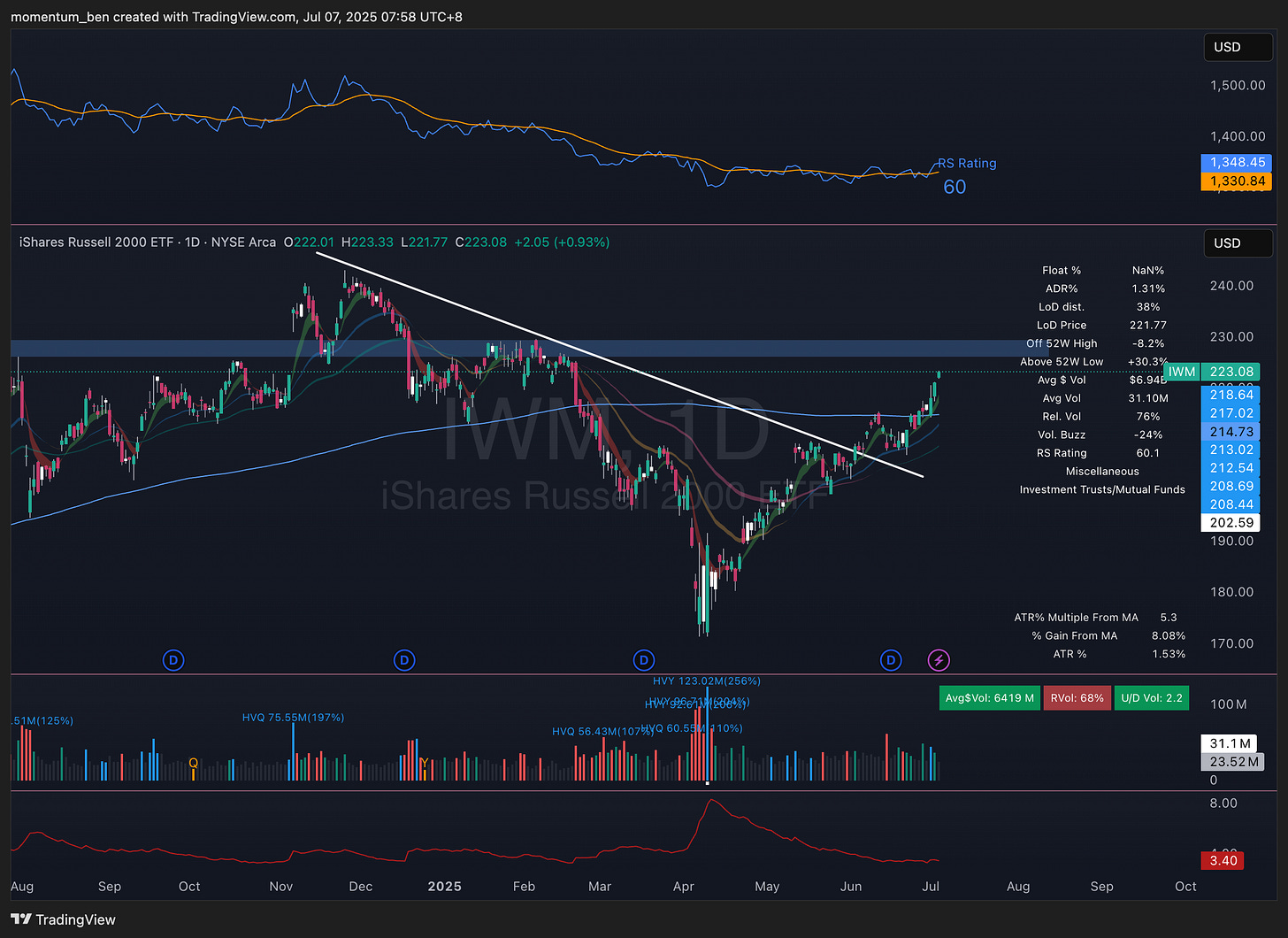
Task: Click the 170.00 price axis label
Action: click(x=1232, y=643)
